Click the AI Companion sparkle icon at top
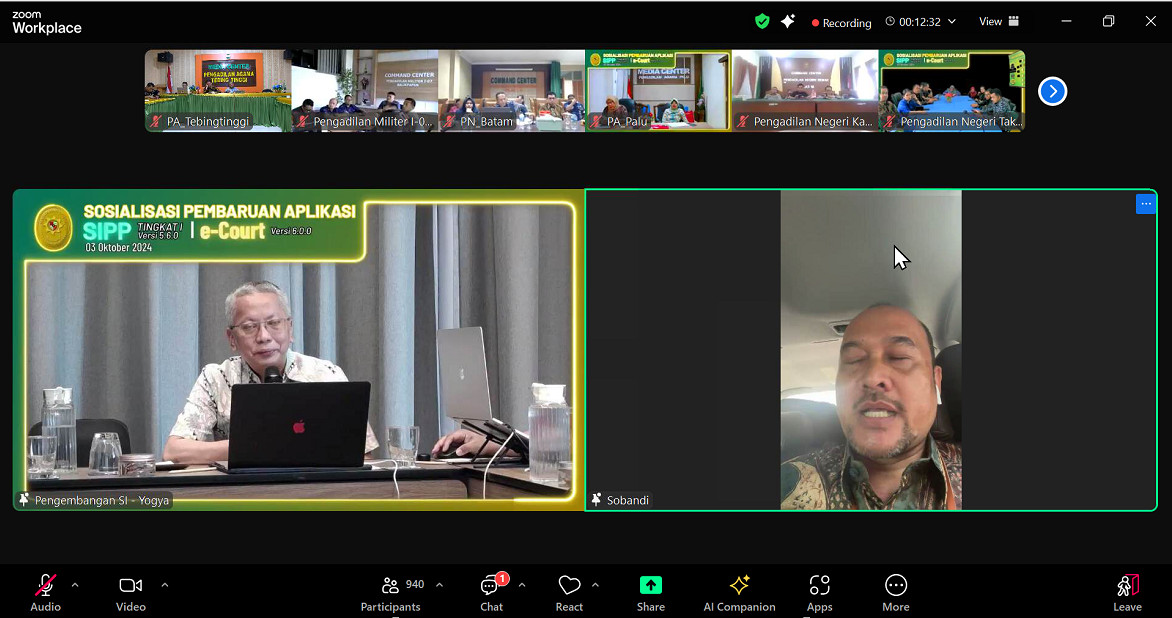1172x618 pixels. coord(788,21)
